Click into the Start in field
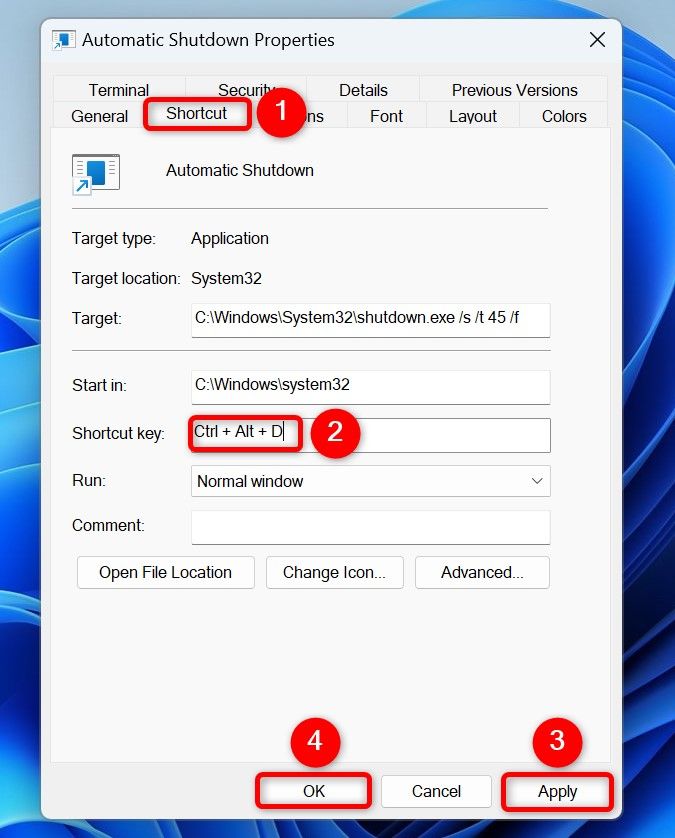675x838 pixels. click(x=370, y=386)
